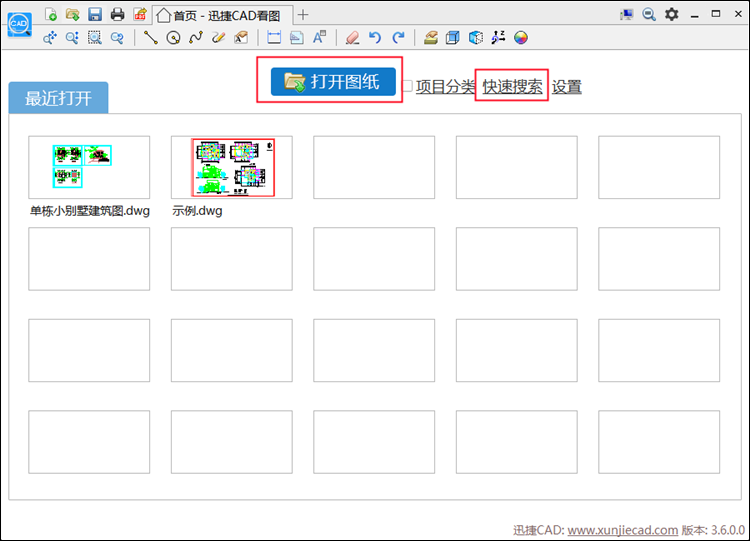Click the save floppy disk icon
The width and height of the screenshot is (750, 541).
(x=95, y=14)
